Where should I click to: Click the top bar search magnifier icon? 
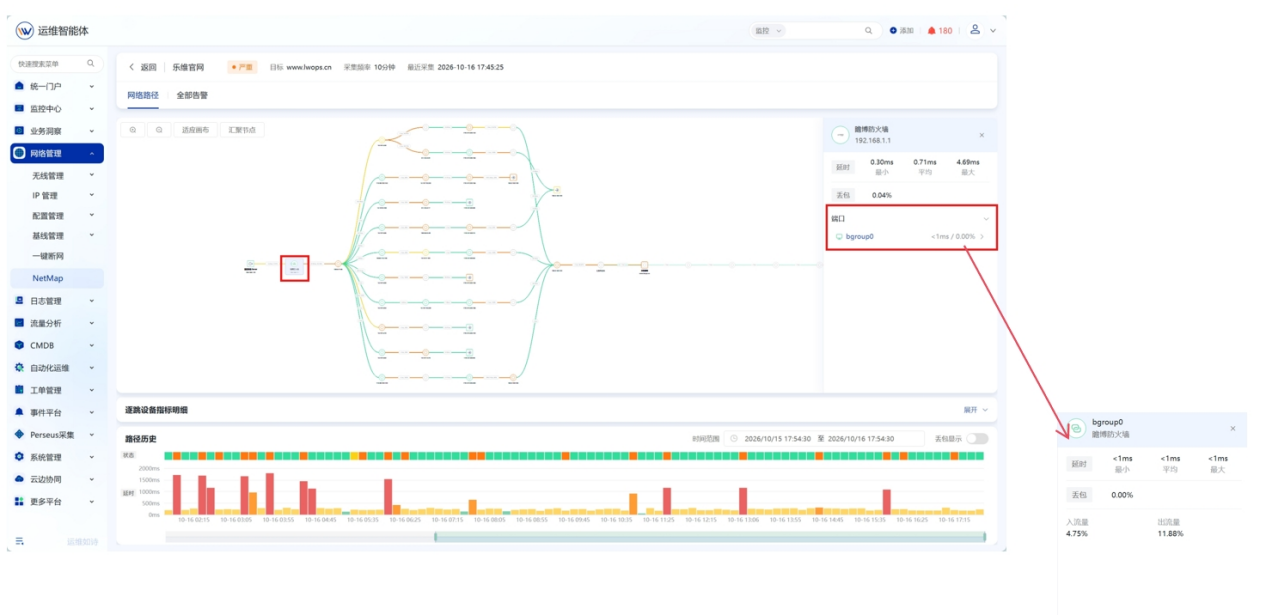(x=869, y=31)
